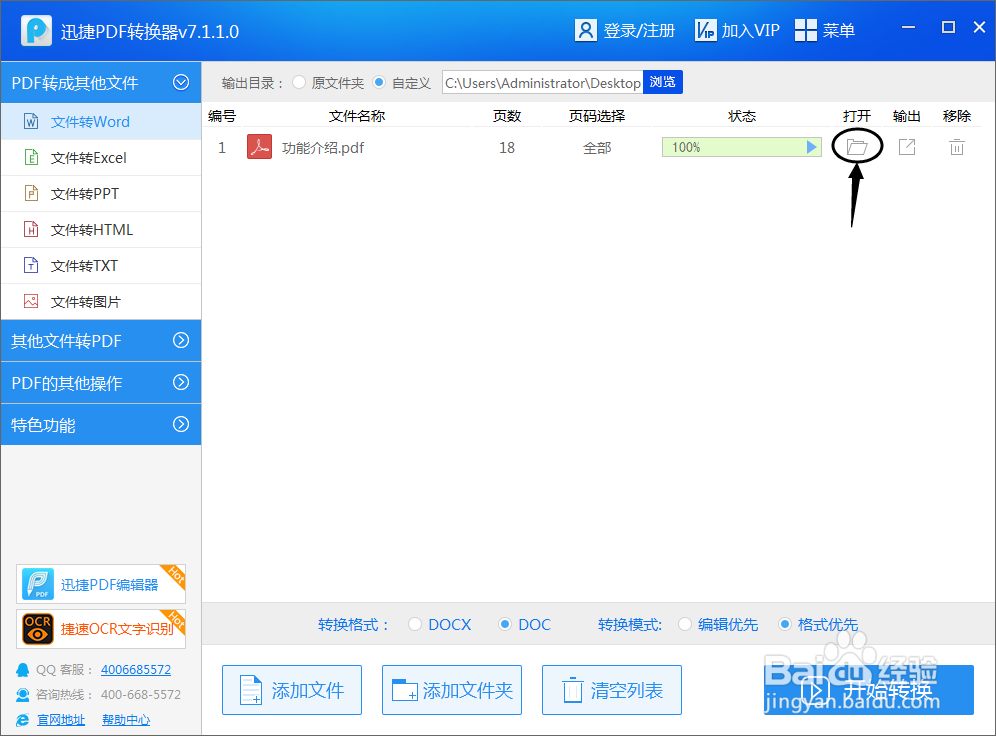The height and width of the screenshot is (736, 996).
Task: Remove 功能介绍.pdf using the trash icon
Action: [956, 146]
